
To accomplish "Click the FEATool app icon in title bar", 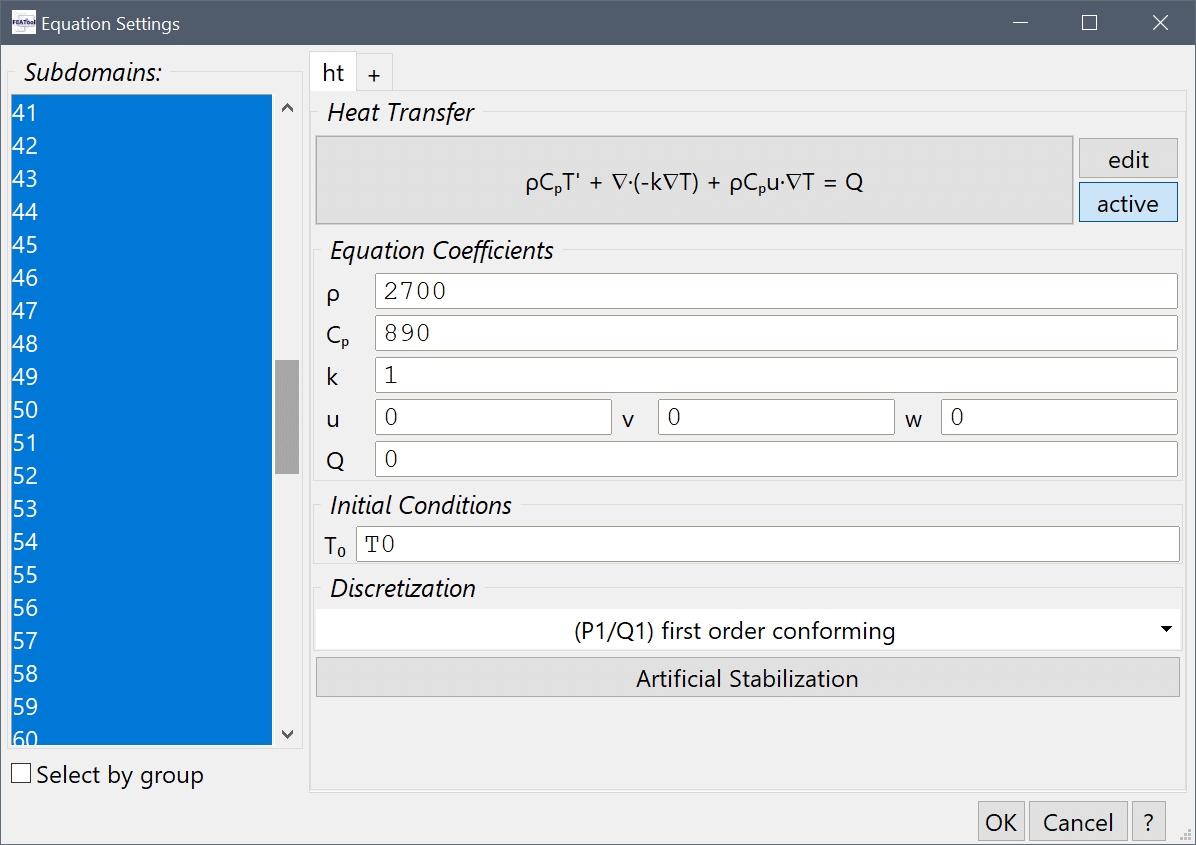I will (x=22, y=23).
